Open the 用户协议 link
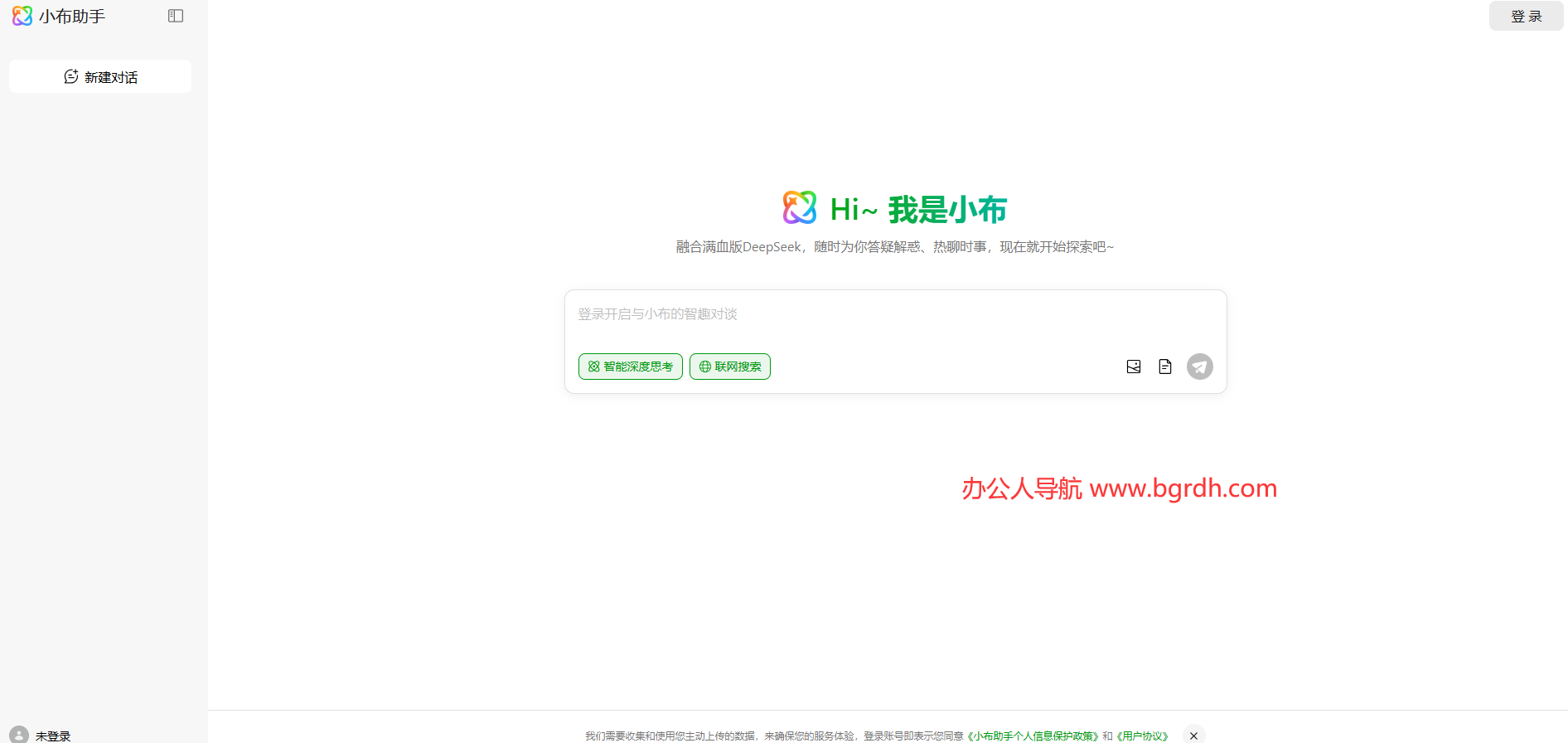 pos(1143,736)
